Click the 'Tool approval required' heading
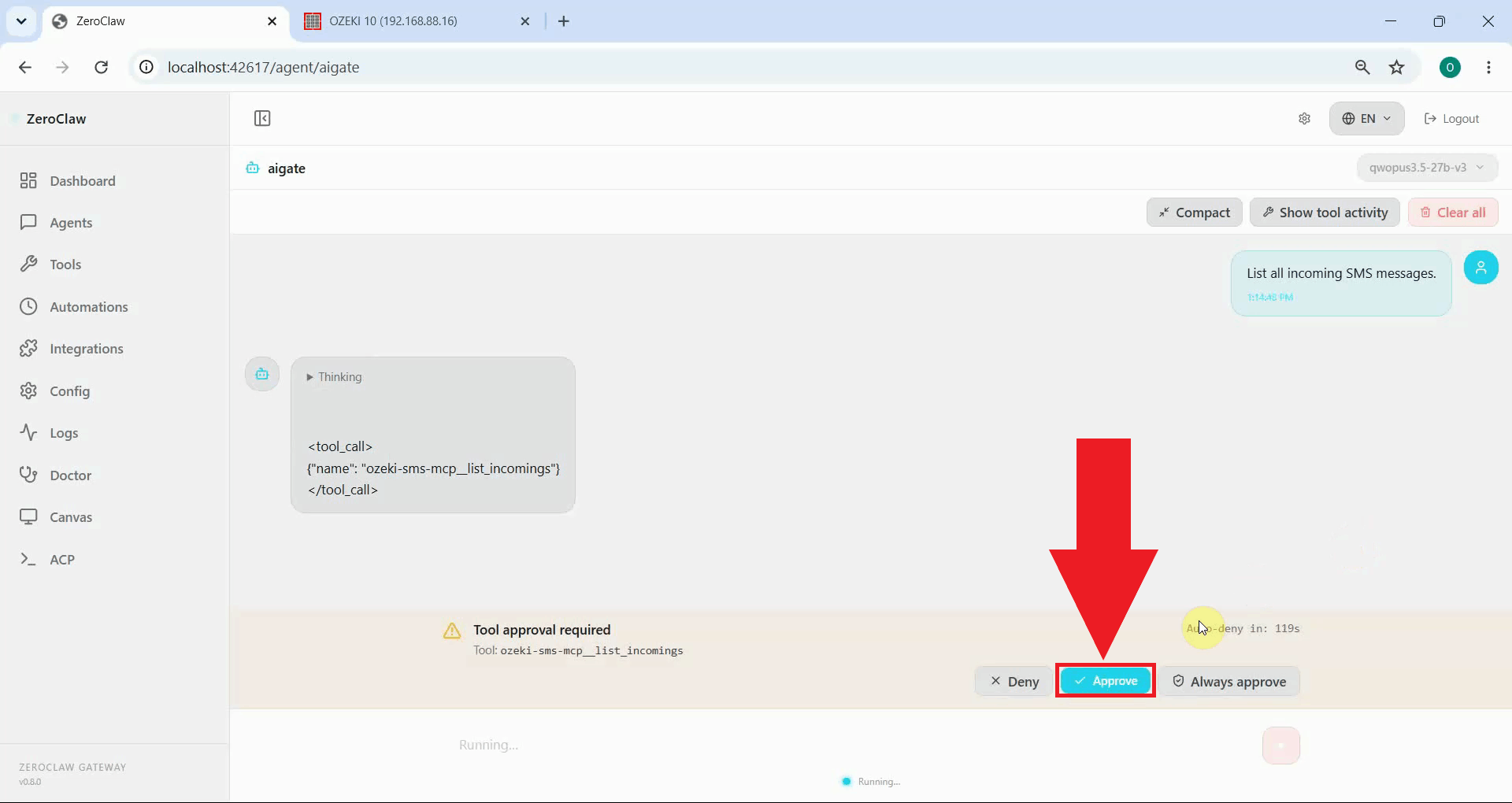The height and width of the screenshot is (803, 1512). [x=542, y=630]
